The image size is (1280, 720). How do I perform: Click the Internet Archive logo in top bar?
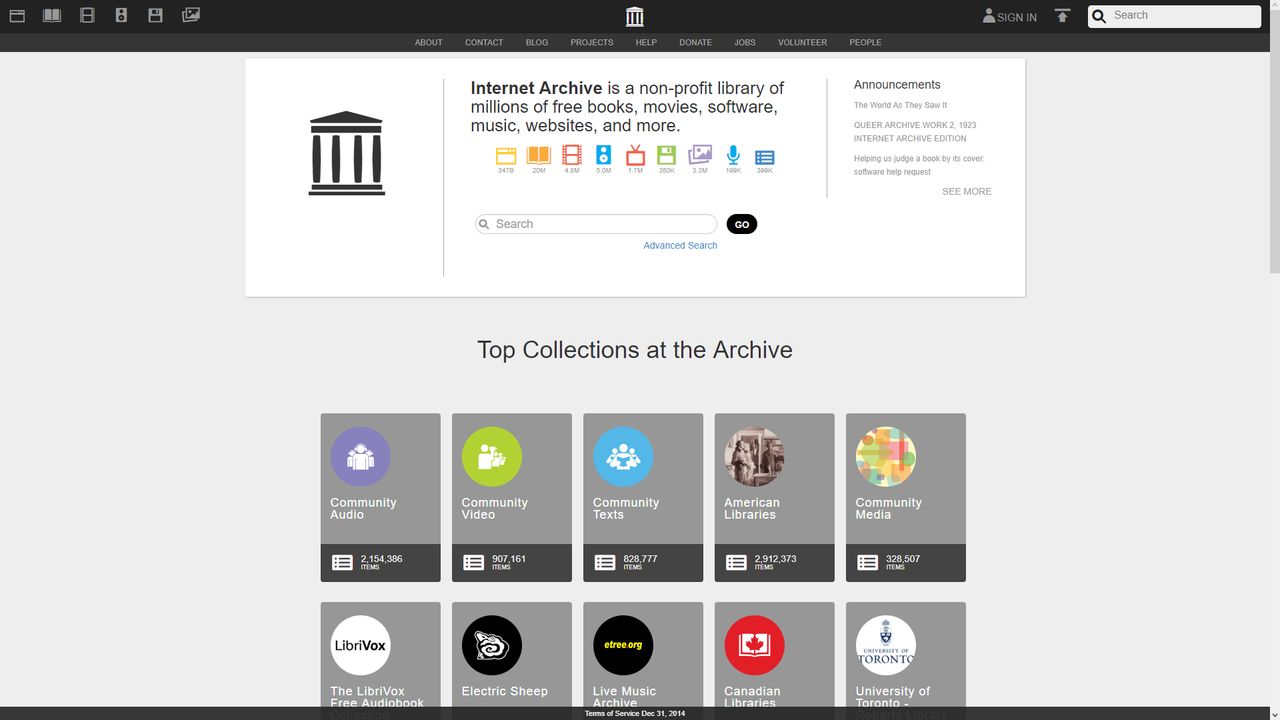click(635, 16)
